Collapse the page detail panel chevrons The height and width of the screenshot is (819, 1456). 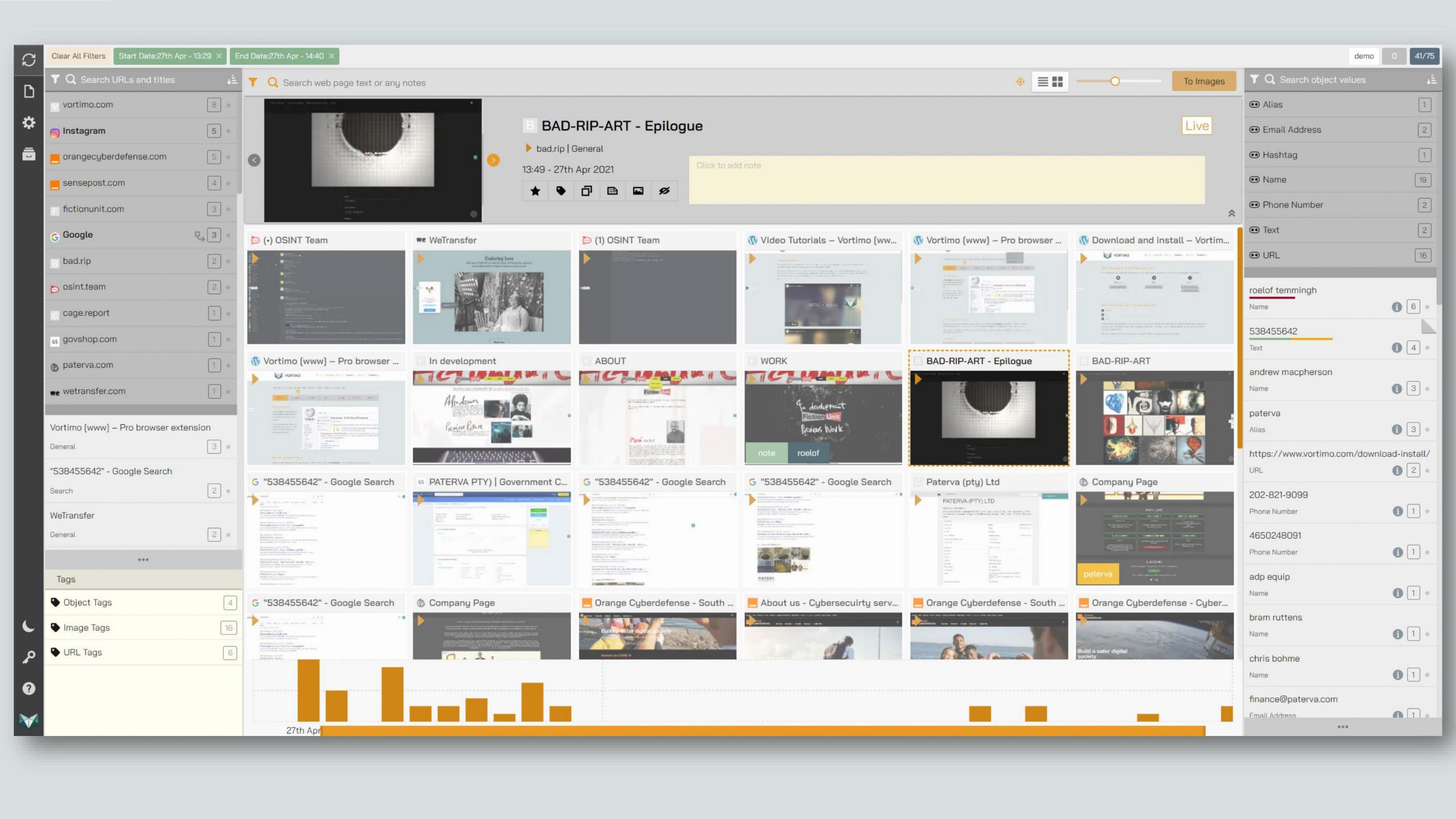(x=1231, y=213)
